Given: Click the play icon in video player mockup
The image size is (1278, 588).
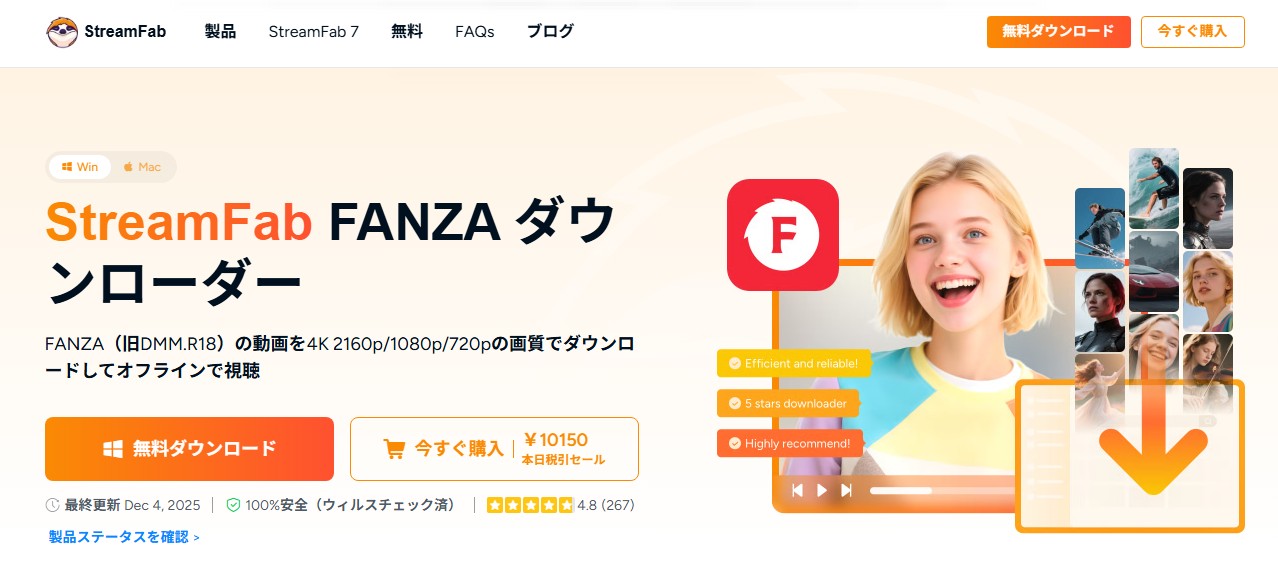Looking at the screenshot, I should [822, 490].
